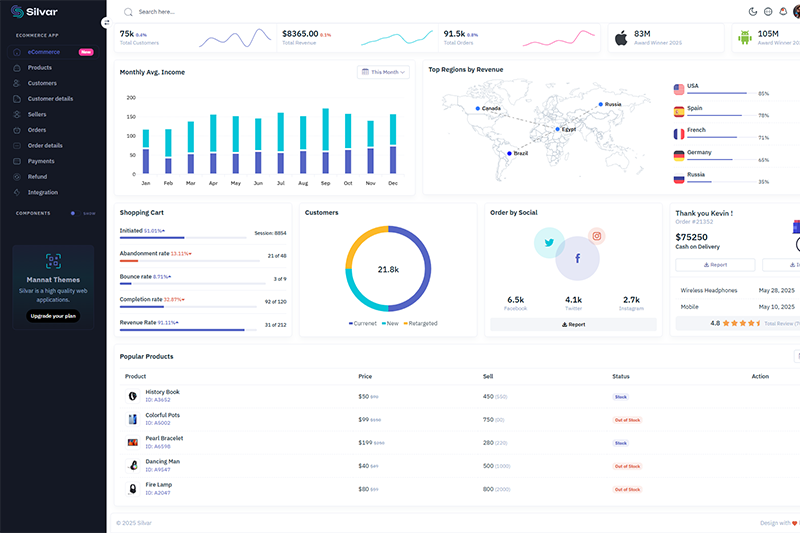Open the Payments sidebar item
The height and width of the screenshot is (533, 800).
pyautogui.click(x=41, y=161)
